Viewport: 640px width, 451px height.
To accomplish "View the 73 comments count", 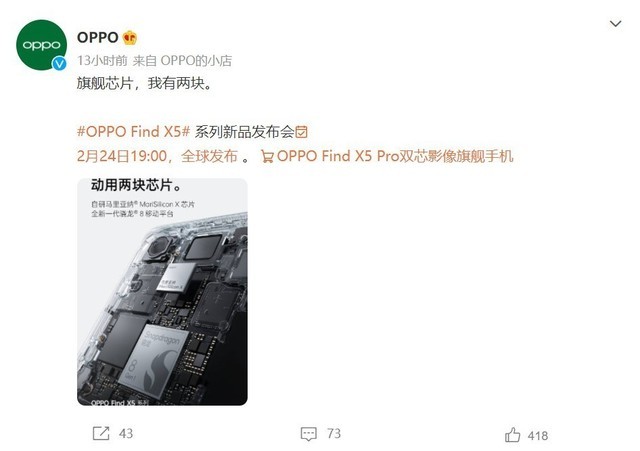I will point(333,433).
